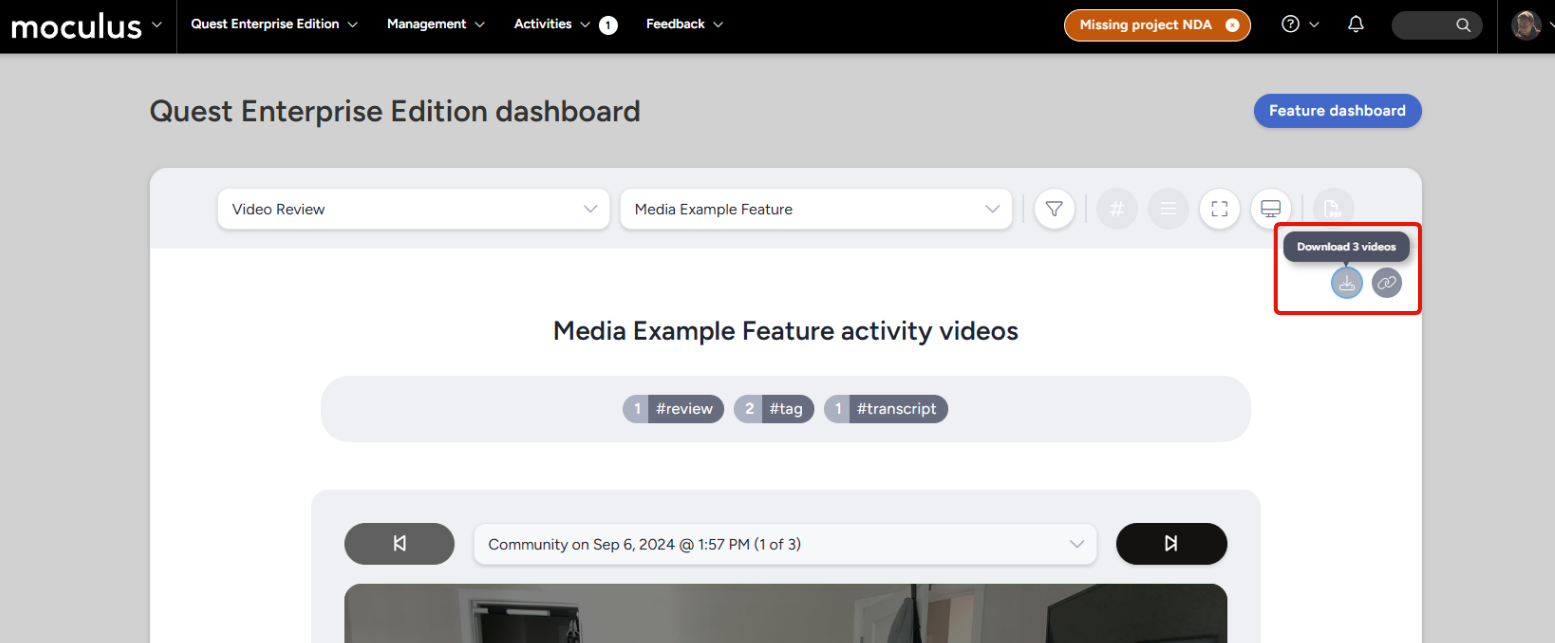The height and width of the screenshot is (643, 1555).
Task: Expand the Media Example Feature dropdown
Action: coord(815,209)
